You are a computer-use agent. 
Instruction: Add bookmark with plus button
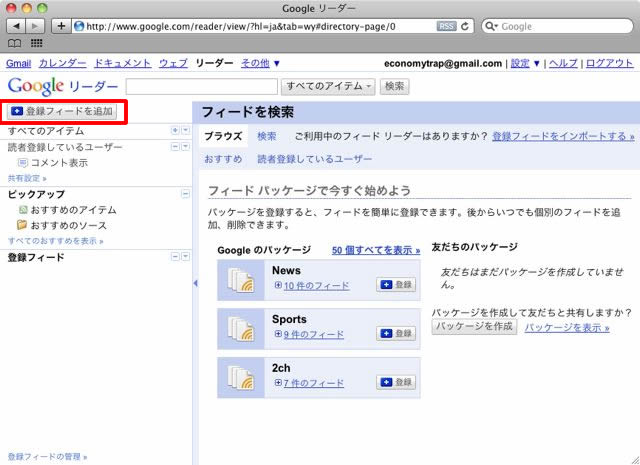(x=61, y=27)
